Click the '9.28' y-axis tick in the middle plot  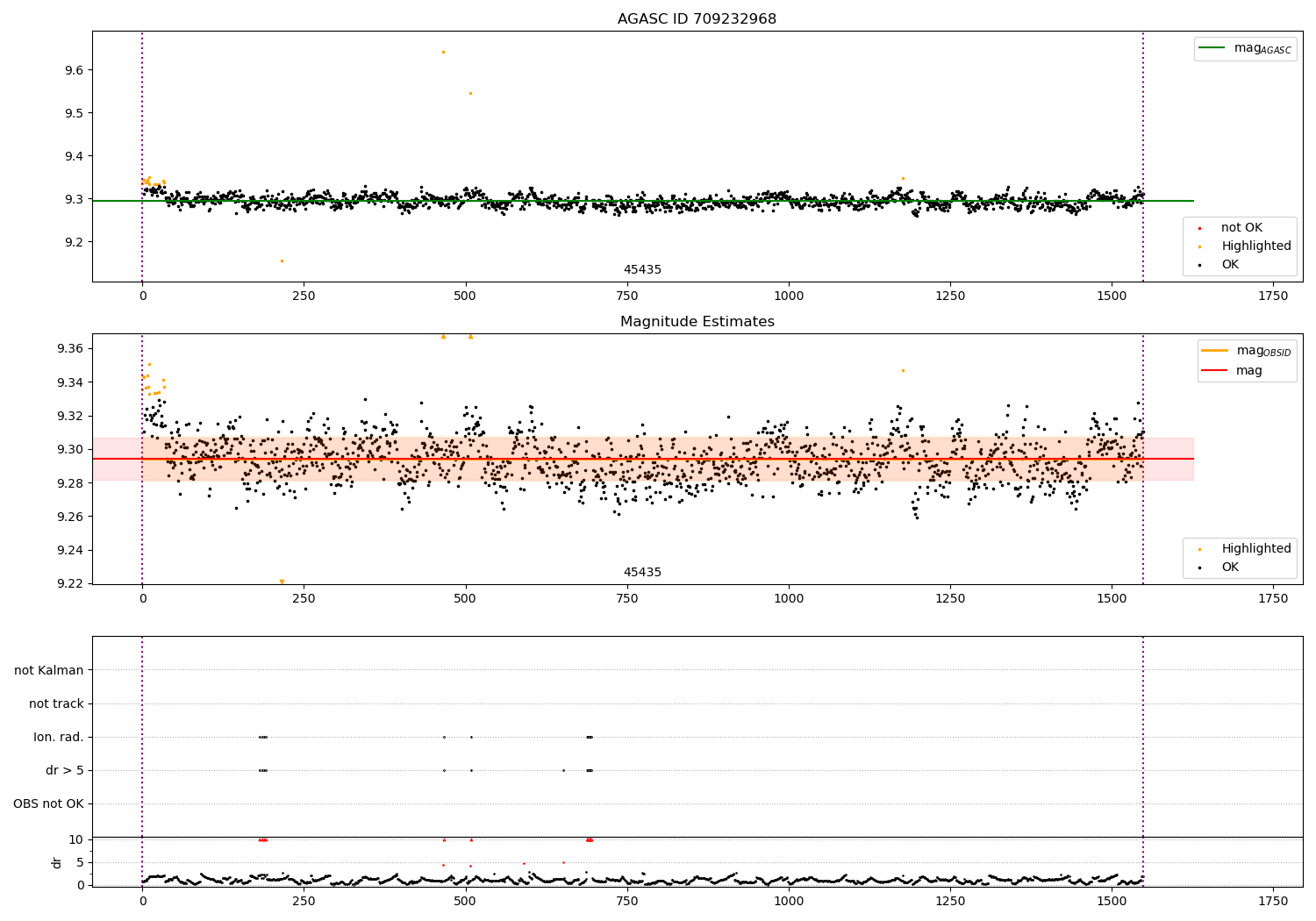pyautogui.click(x=69, y=483)
